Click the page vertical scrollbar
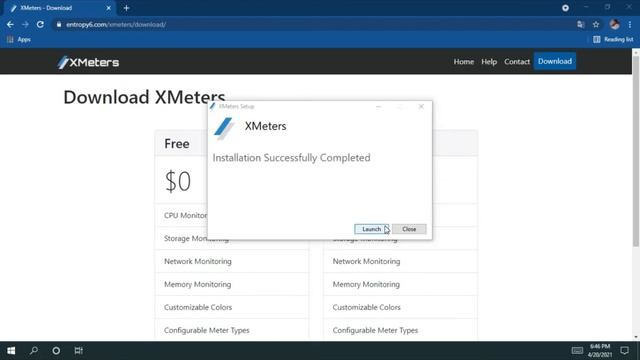 click(636, 151)
